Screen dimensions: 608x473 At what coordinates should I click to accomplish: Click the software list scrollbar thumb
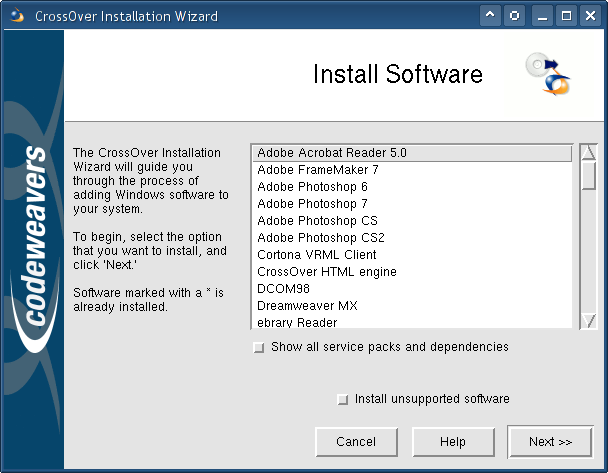coord(589,176)
